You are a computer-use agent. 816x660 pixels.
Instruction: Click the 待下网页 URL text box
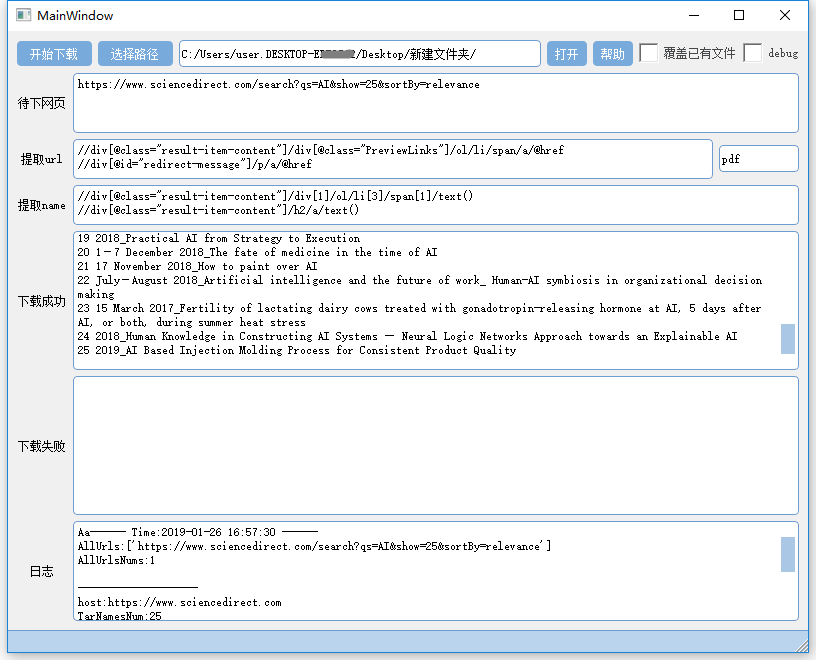(435, 103)
